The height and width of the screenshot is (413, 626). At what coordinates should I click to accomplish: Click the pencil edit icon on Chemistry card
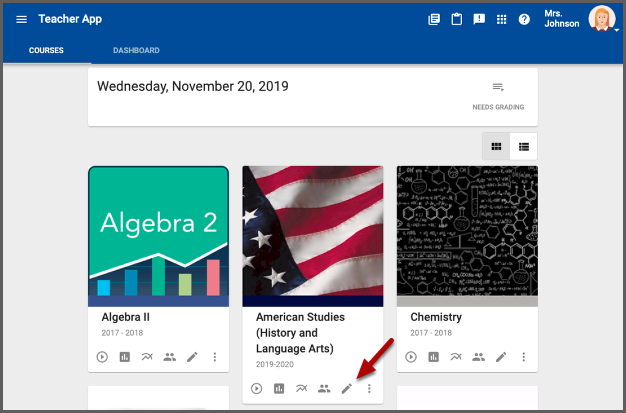(x=501, y=357)
